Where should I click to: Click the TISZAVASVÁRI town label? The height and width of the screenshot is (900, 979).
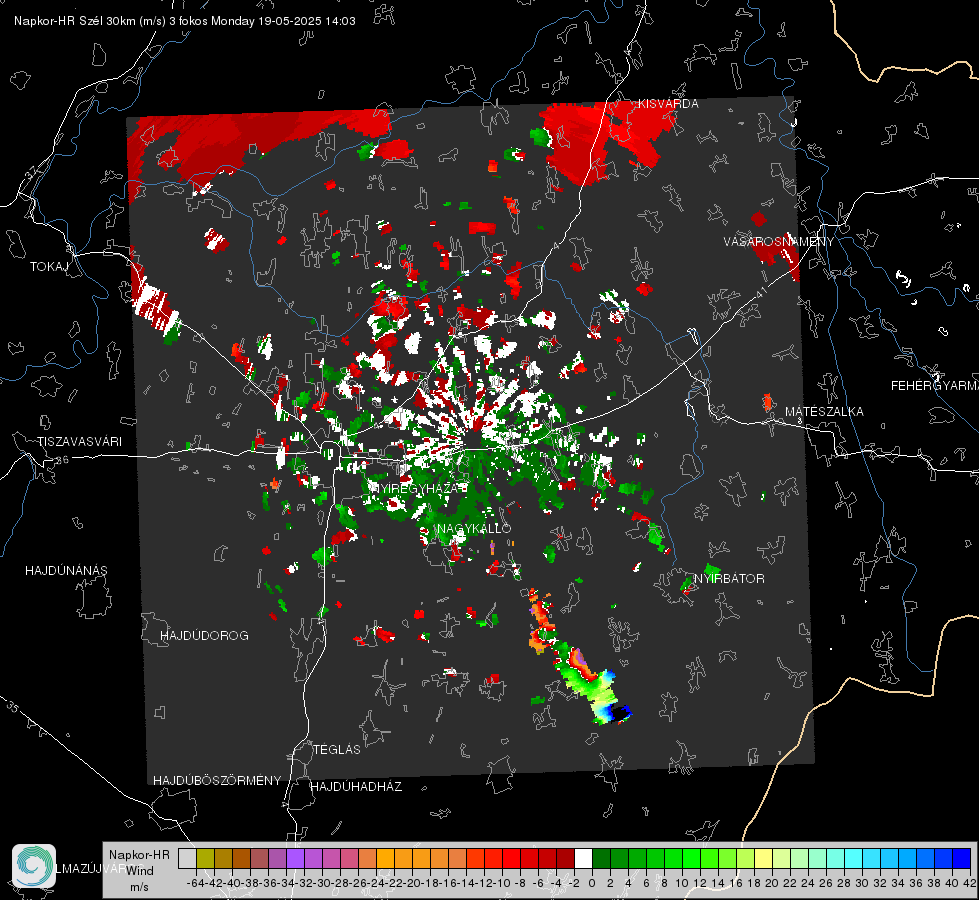pos(79,442)
